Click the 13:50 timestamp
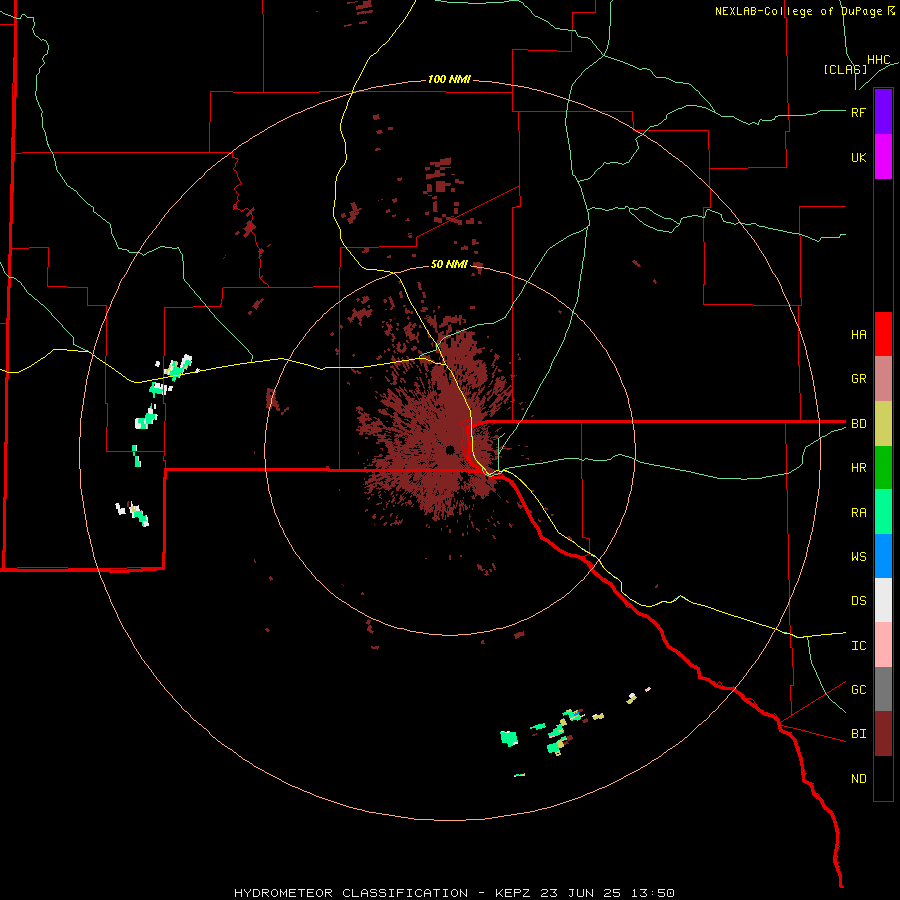The width and height of the screenshot is (900, 900). (x=653, y=893)
